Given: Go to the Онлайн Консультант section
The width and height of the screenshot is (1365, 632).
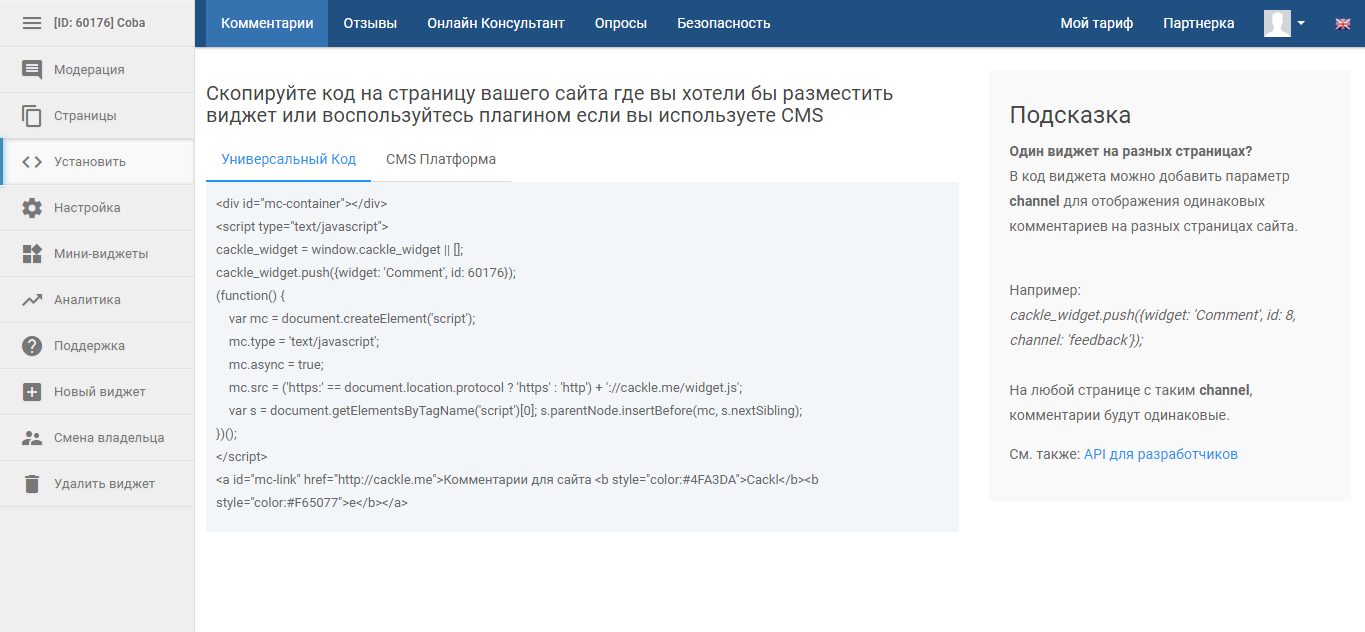Looking at the screenshot, I should pos(496,23).
